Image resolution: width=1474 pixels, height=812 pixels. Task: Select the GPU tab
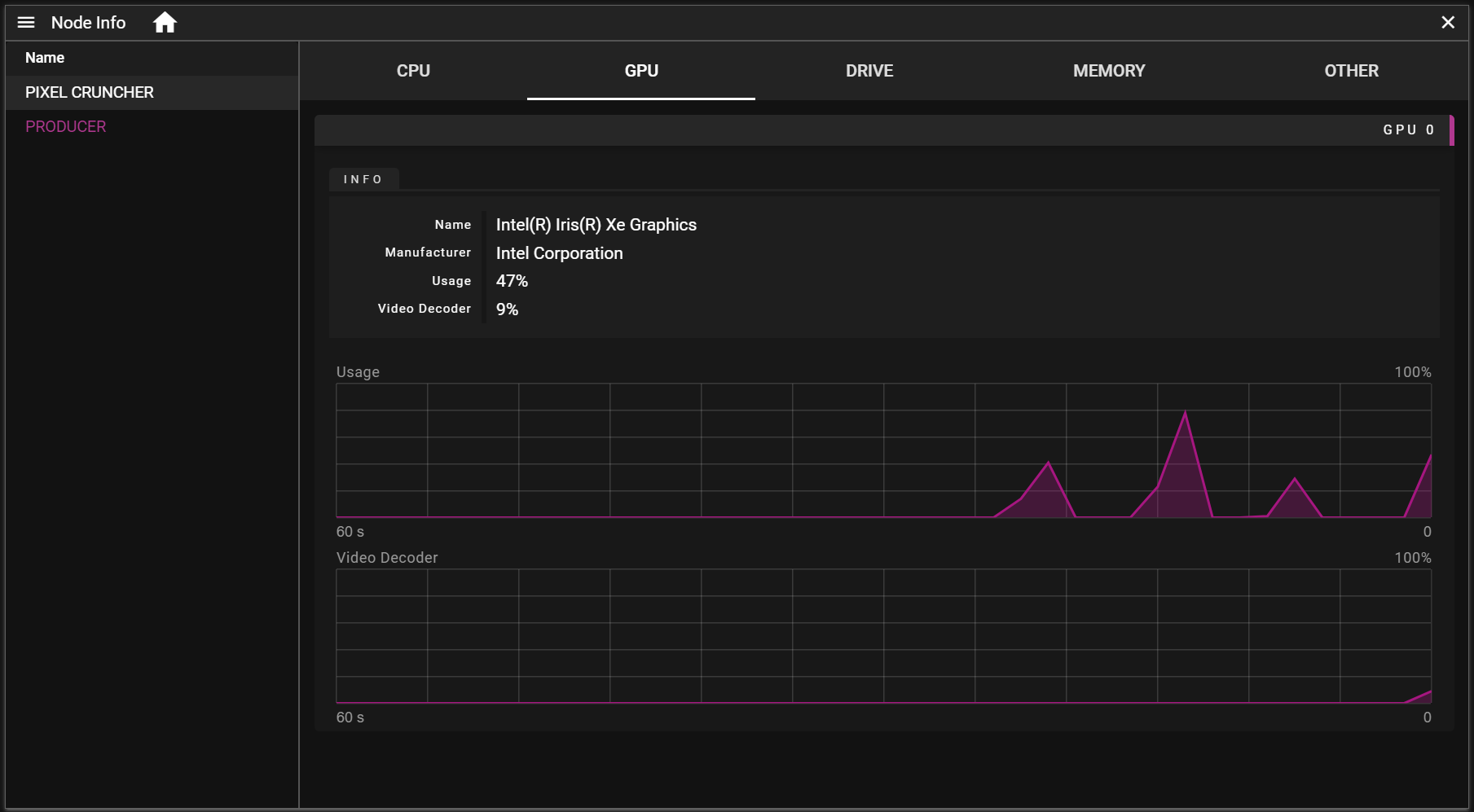(641, 71)
